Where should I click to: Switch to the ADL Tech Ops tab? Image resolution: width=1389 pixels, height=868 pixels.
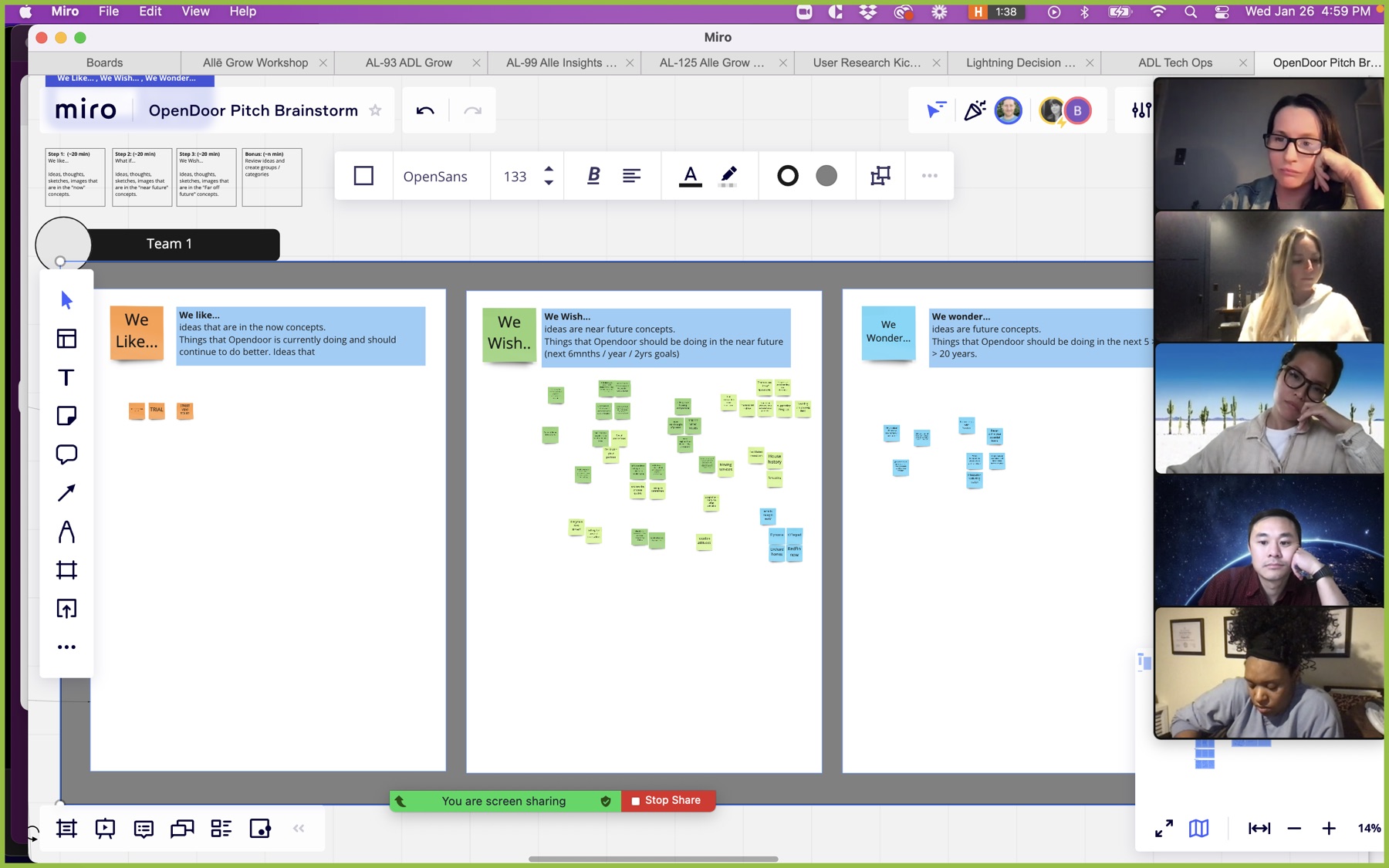(1175, 62)
